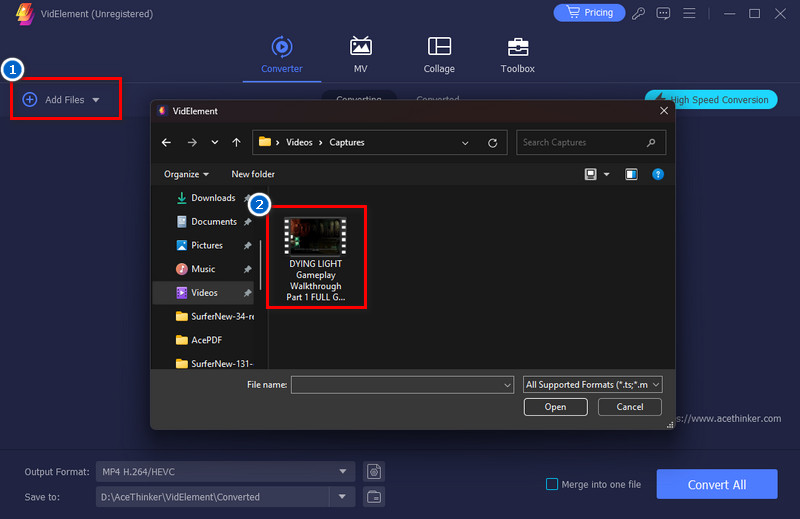800x519 pixels.
Task: Click the key registration icon
Action: tap(638, 13)
